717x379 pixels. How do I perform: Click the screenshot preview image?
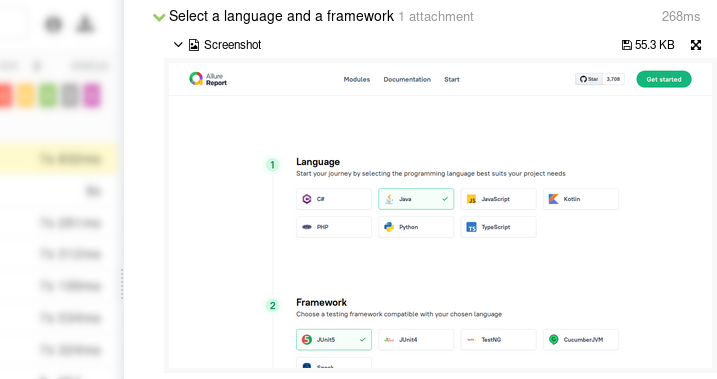pos(440,215)
